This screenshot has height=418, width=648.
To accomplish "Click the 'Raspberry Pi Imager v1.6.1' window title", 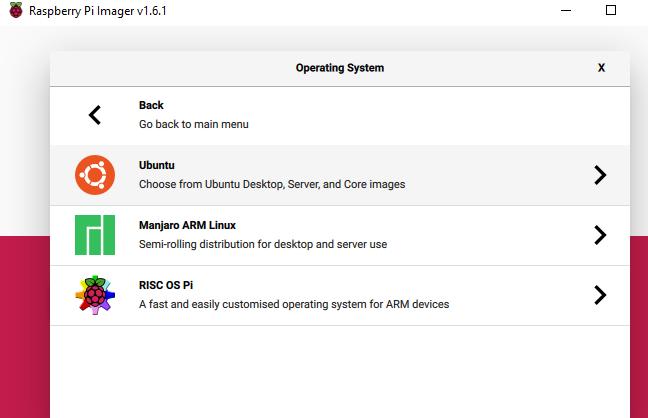I will [98, 11].
